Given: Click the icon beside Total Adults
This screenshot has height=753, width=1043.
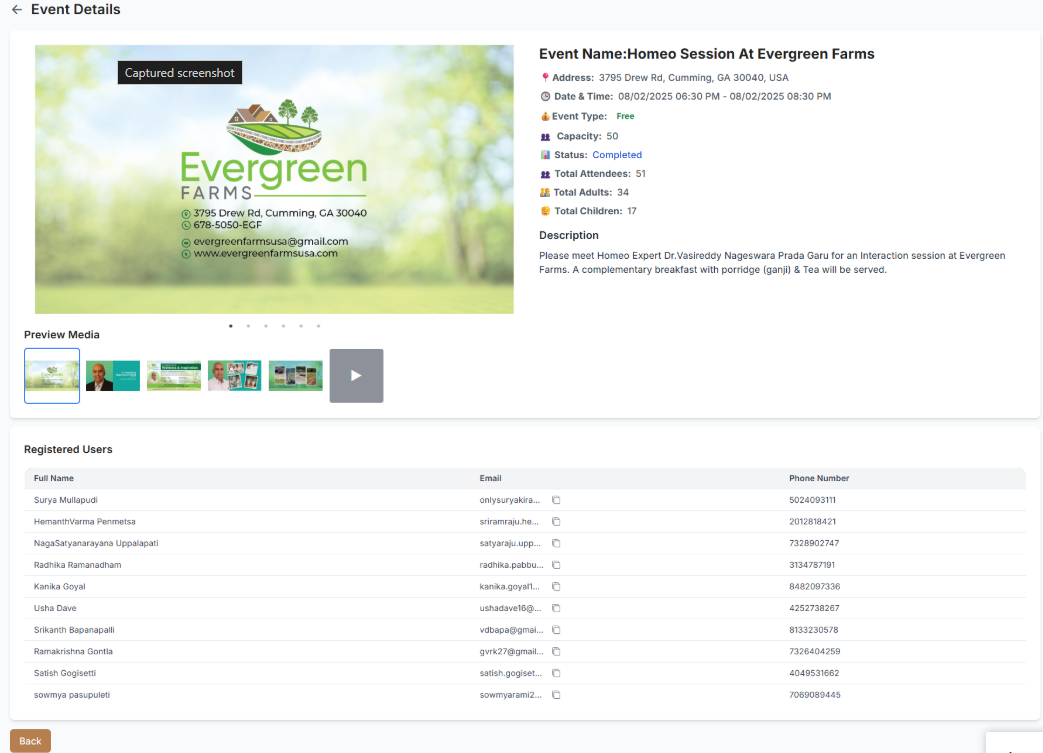Looking at the screenshot, I should pyautogui.click(x=545, y=192).
